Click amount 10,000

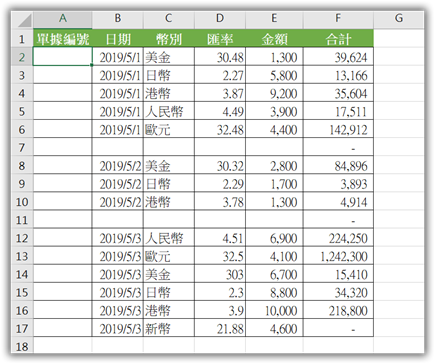pos(281,311)
